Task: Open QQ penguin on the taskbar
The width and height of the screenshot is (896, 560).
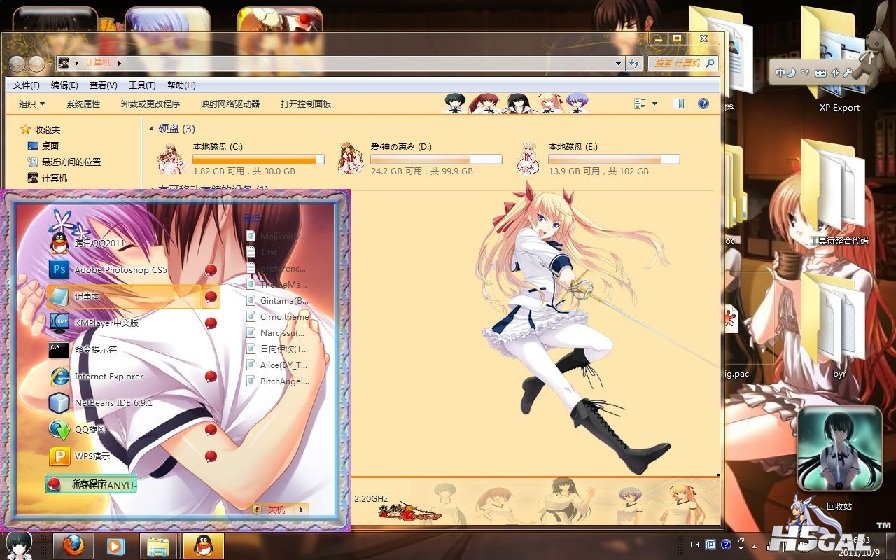Action: point(204,546)
